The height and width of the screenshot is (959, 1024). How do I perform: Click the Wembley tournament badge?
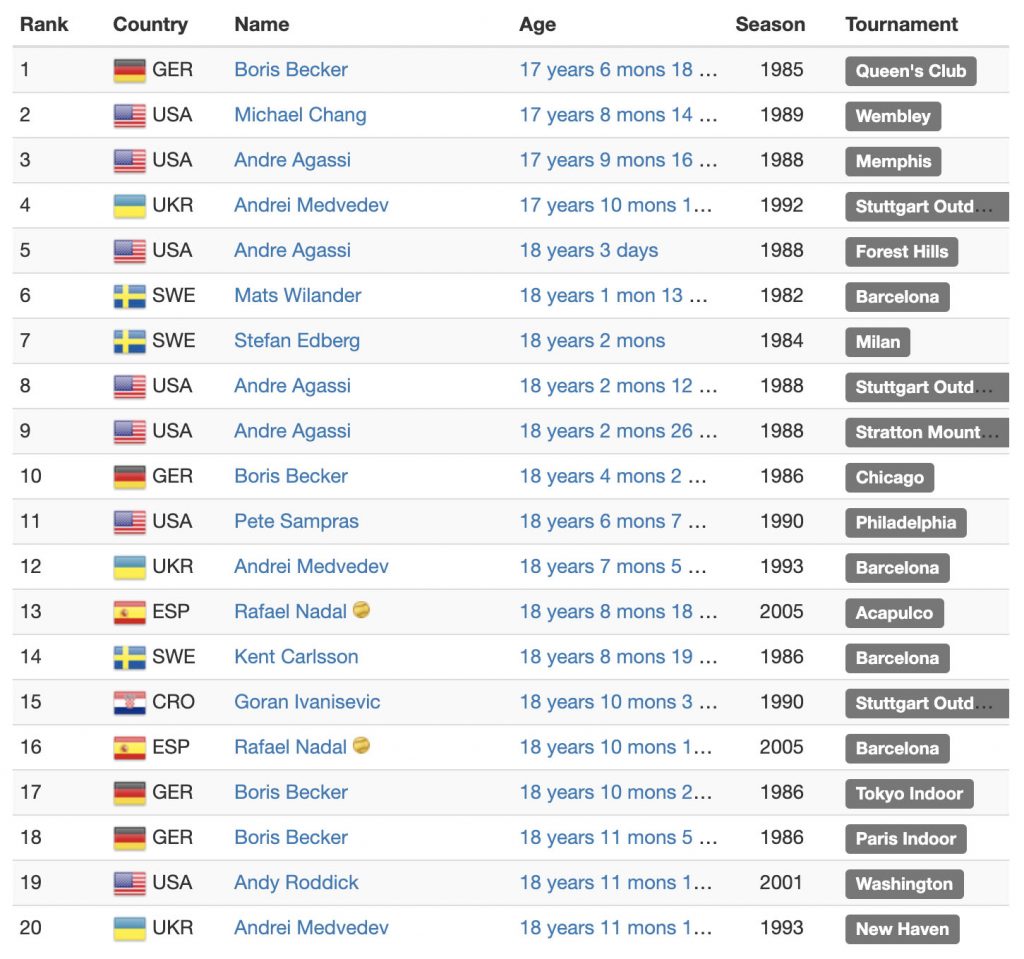[x=893, y=116]
